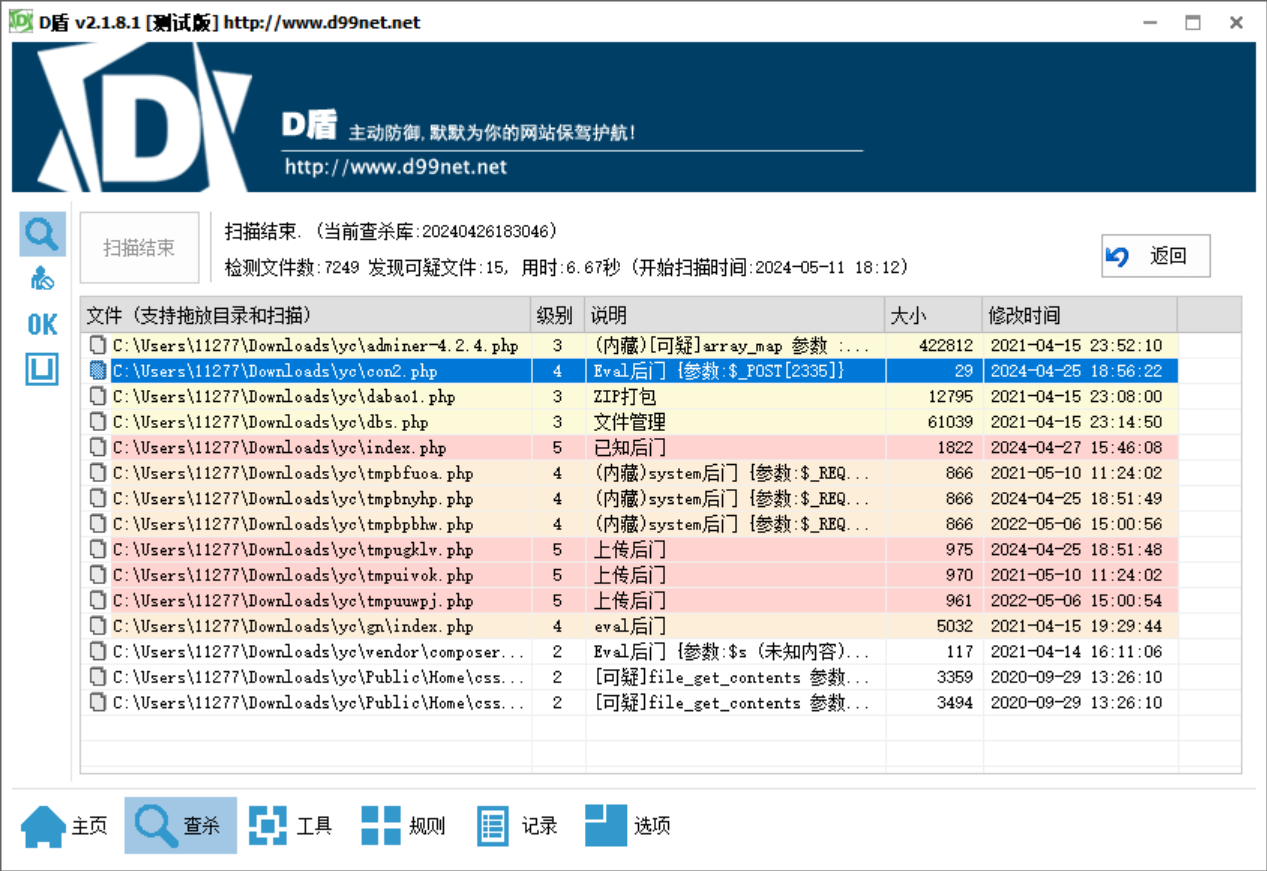Click size value 61039

tap(949, 422)
